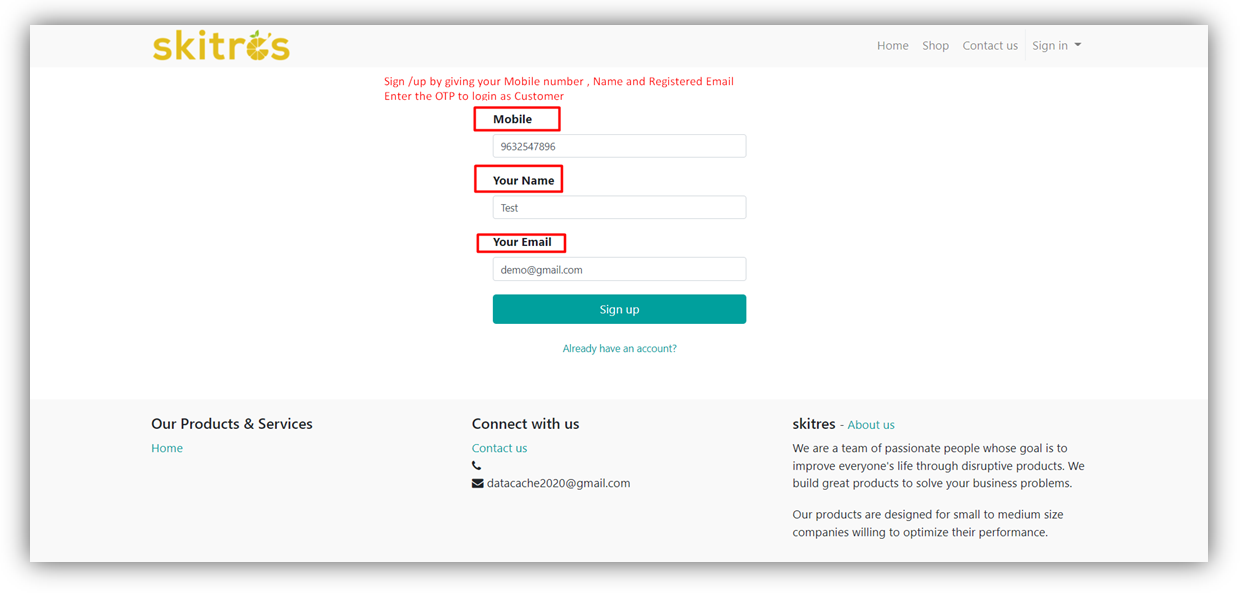Click the Our Products & Services heading

tap(232, 424)
